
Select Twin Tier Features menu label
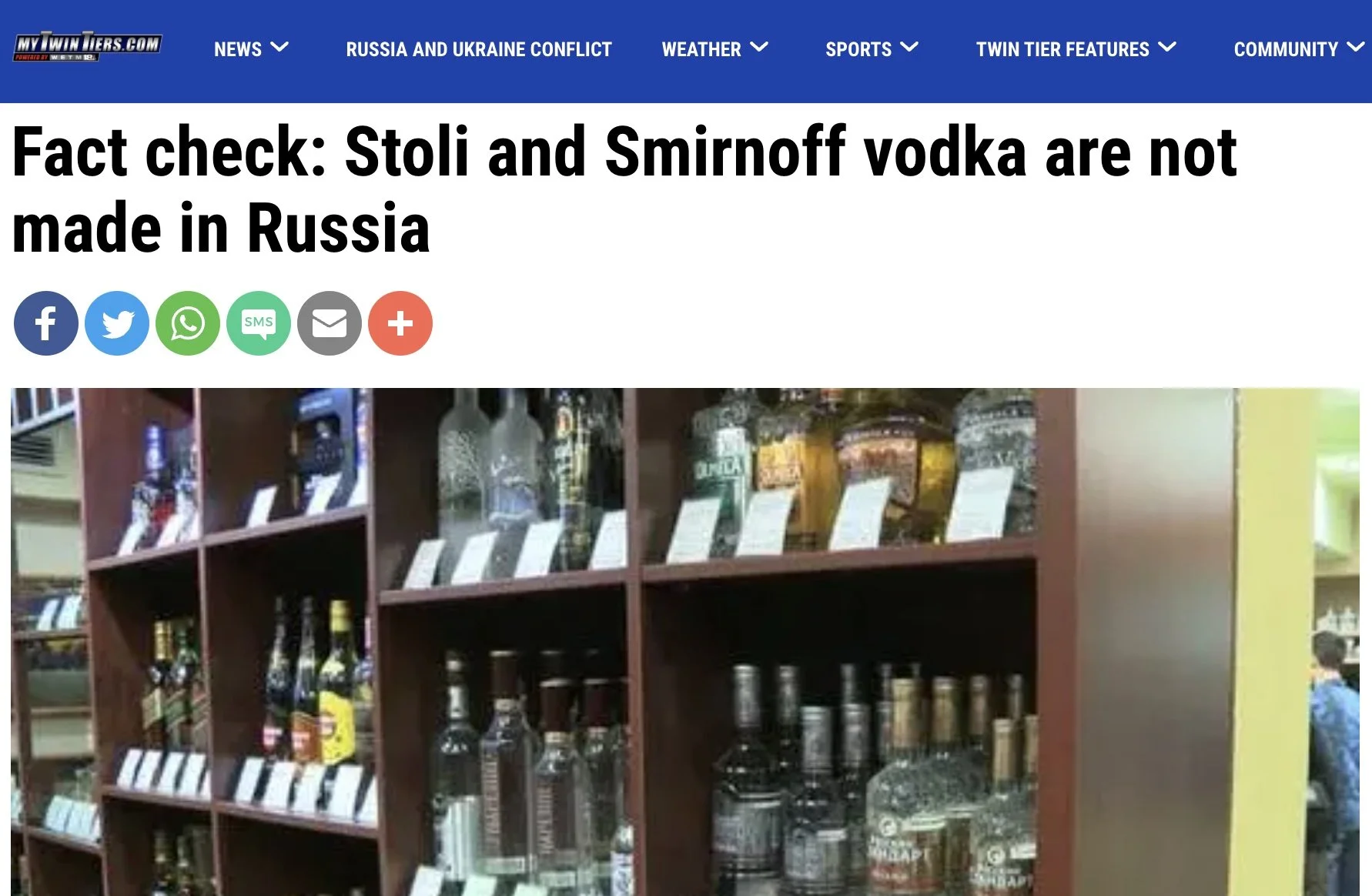pos(1062,49)
